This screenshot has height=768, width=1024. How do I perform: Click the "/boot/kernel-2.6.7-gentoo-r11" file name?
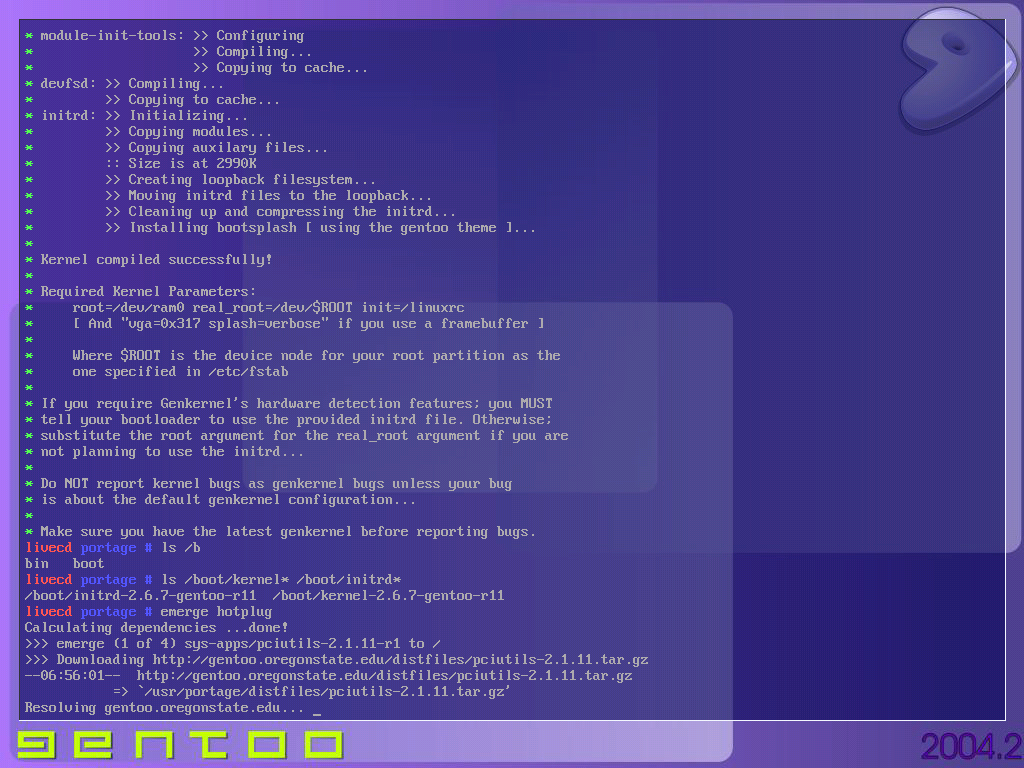coord(388,596)
